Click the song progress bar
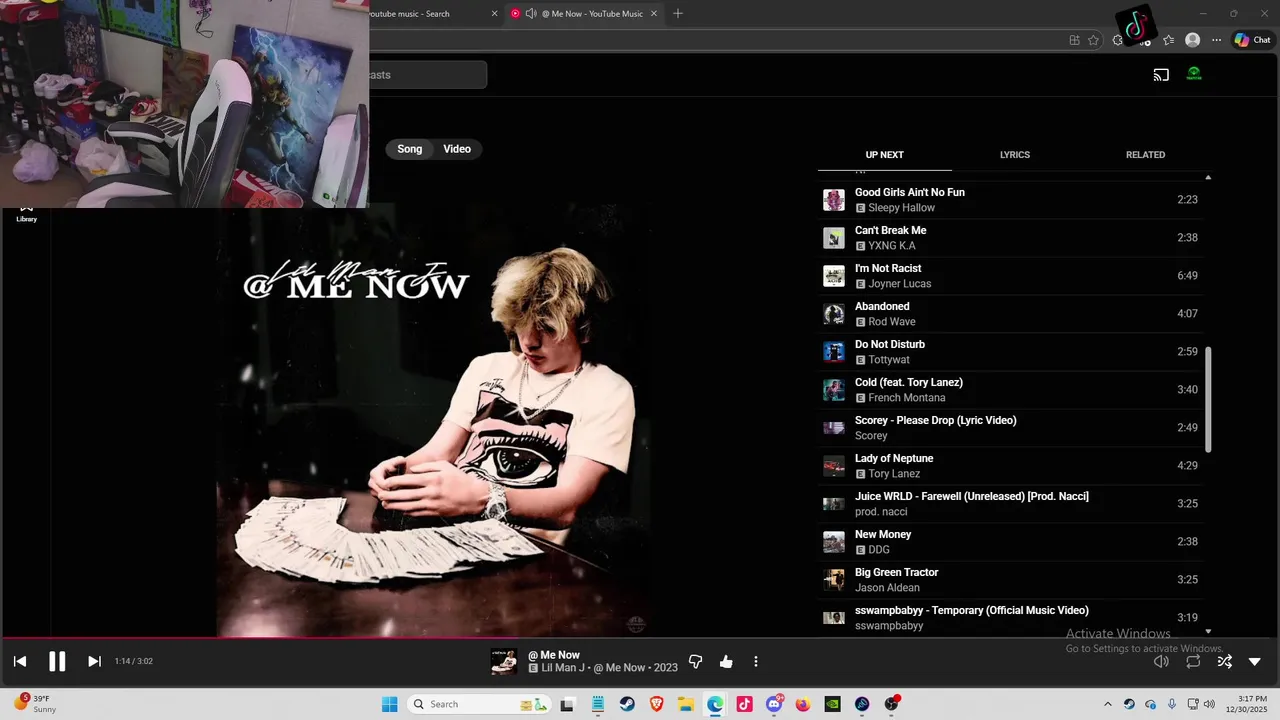This screenshot has height=720, width=1280. tap(640, 637)
